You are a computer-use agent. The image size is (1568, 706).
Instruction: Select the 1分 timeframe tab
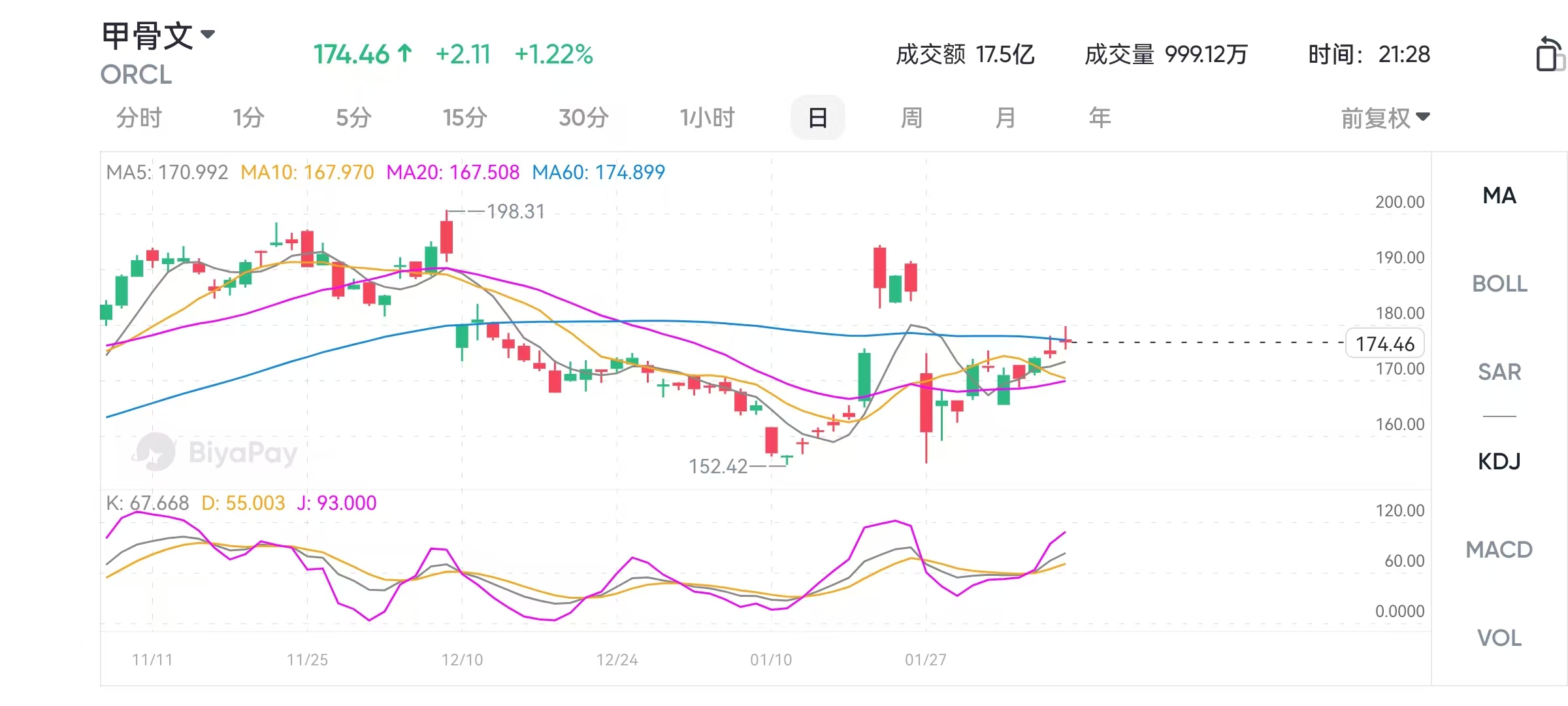pos(248,118)
